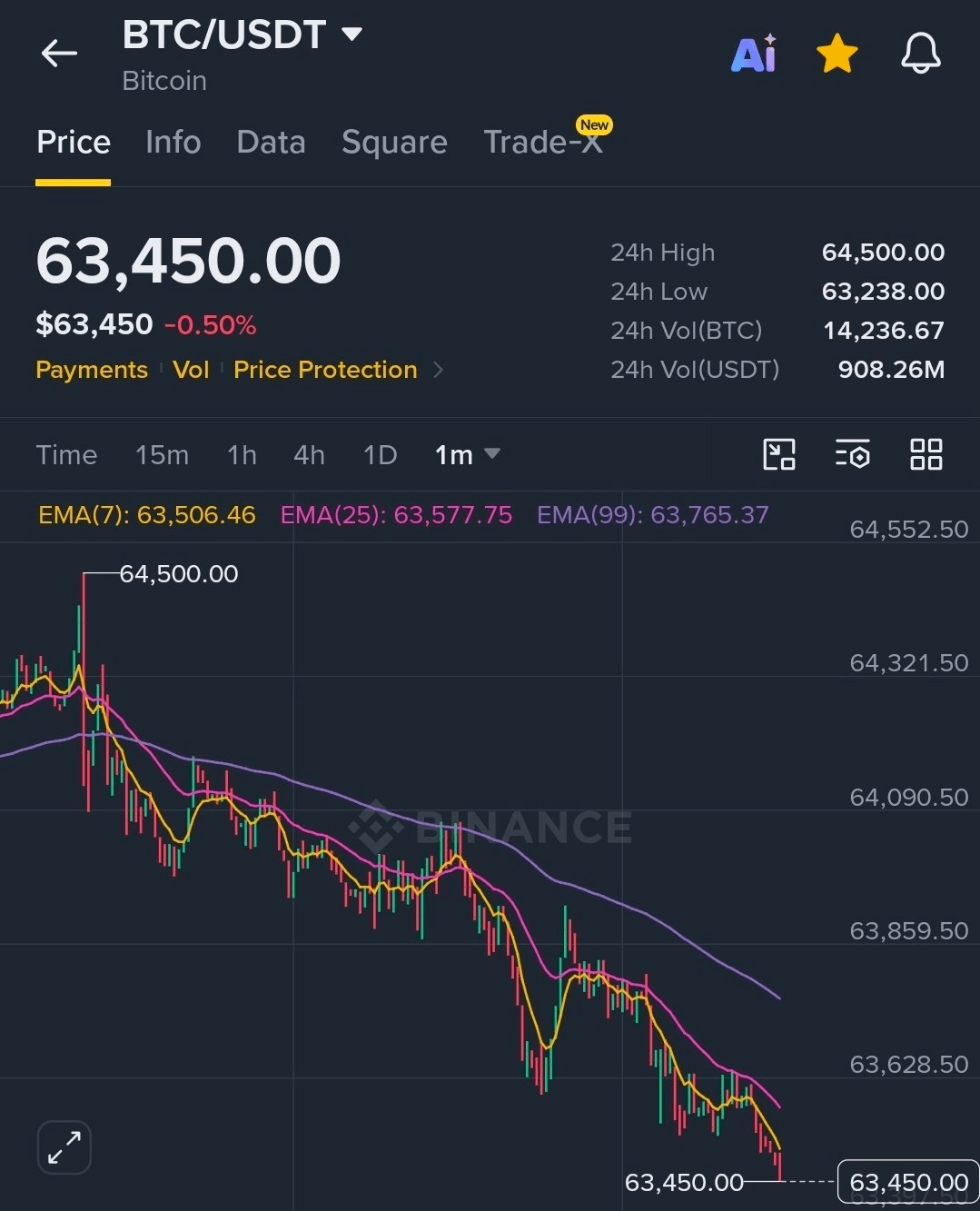Screen dimensions: 980x1211
Task: Click the 24h Vol(USDT) value 908.26M
Action: point(891,370)
